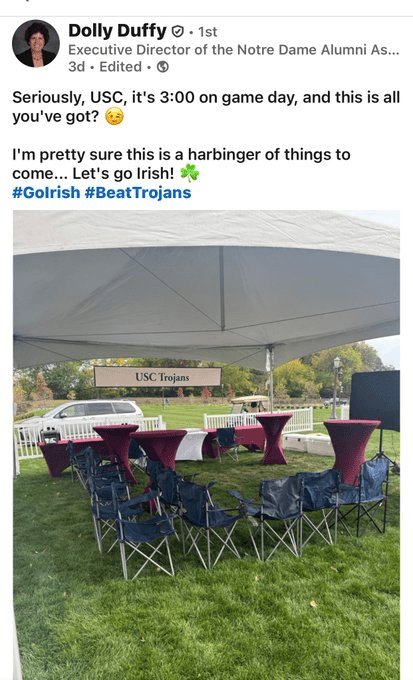Open the tent photo attachment
The image size is (413, 680).
[206, 445]
